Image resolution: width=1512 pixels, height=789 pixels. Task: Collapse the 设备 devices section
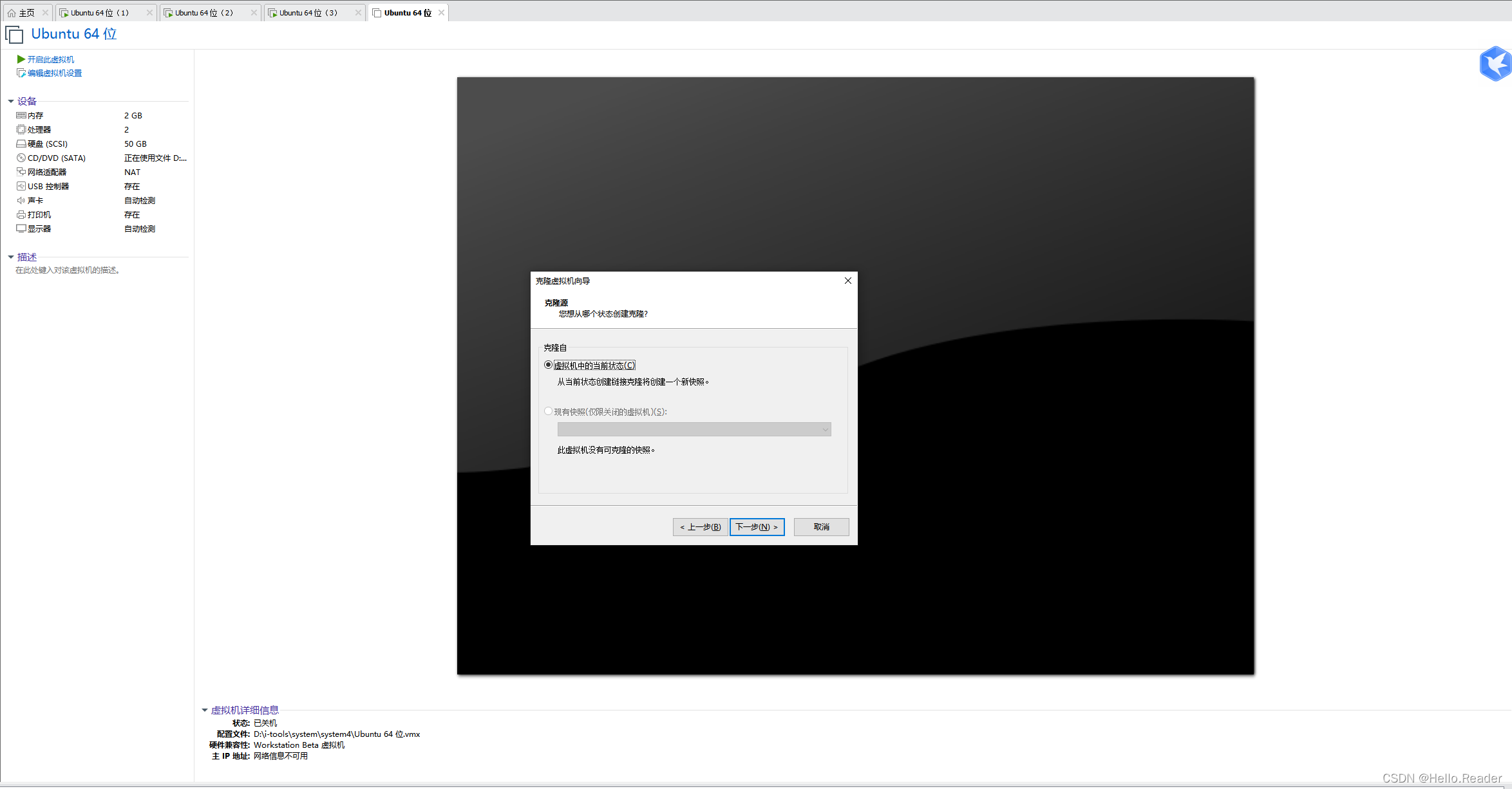click(x=11, y=102)
